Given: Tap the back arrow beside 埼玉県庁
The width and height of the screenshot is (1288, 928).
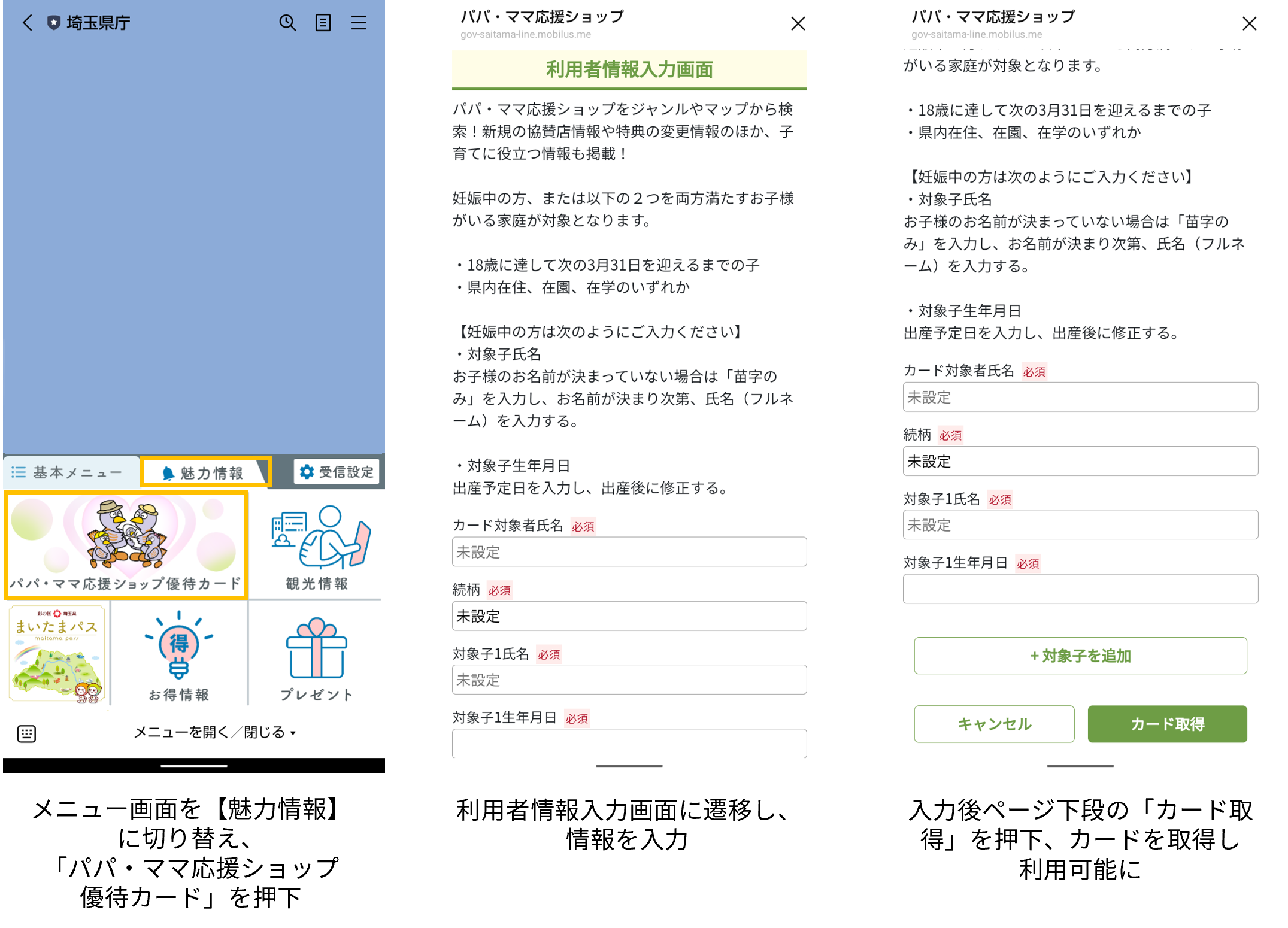Looking at the screenshot, I should [x=27, y=23].
